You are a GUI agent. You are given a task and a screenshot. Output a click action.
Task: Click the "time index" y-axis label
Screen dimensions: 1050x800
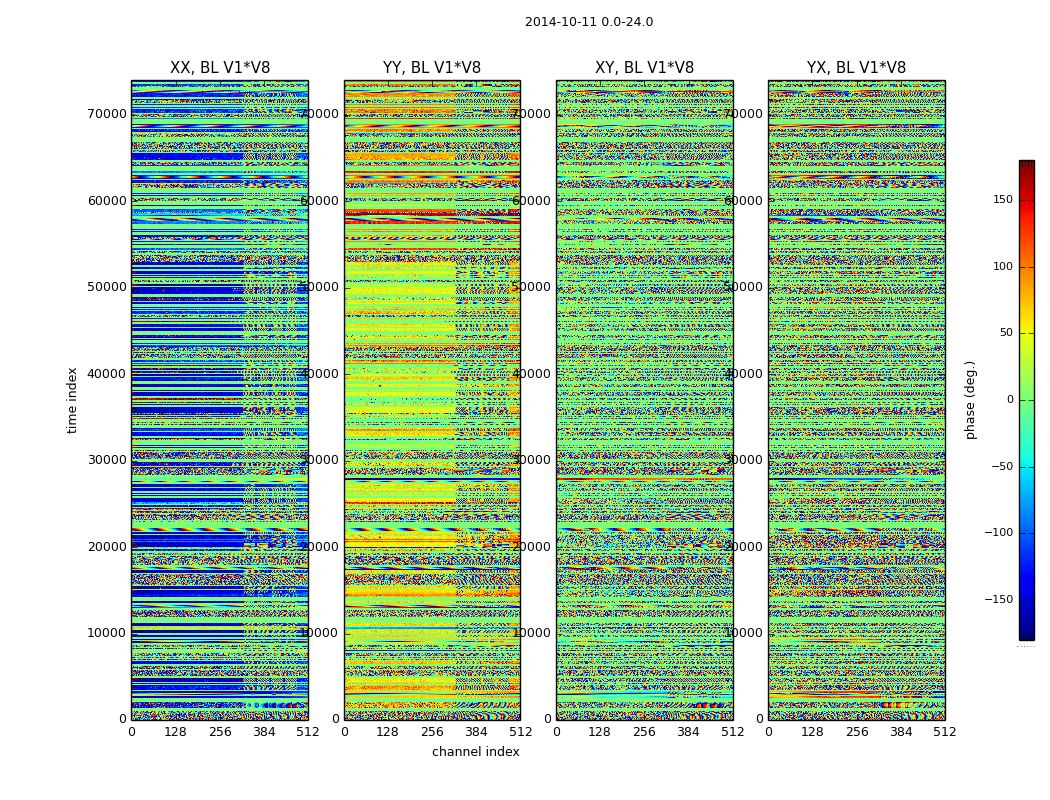tap(72, 400)
